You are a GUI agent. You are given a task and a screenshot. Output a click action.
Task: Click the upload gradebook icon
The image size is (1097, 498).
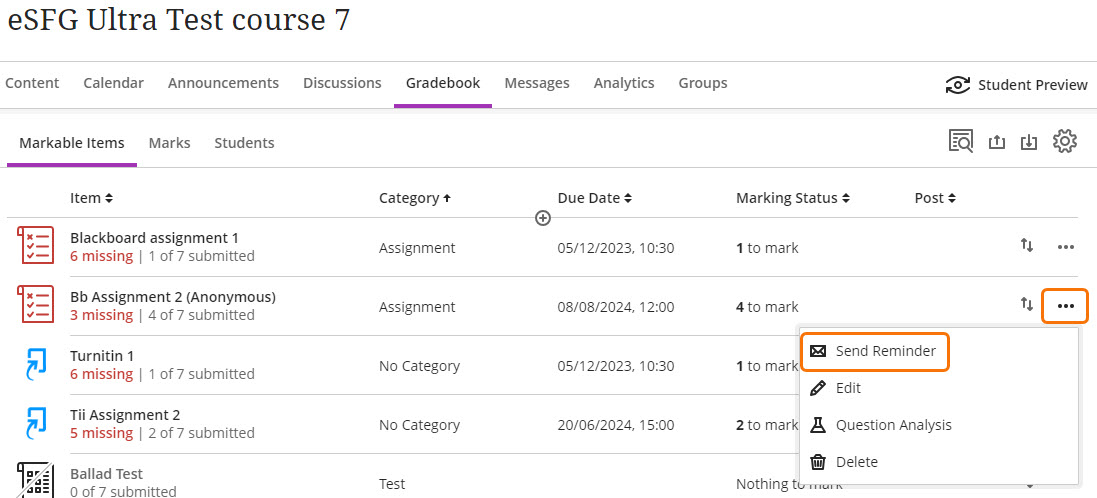(996, 141)
